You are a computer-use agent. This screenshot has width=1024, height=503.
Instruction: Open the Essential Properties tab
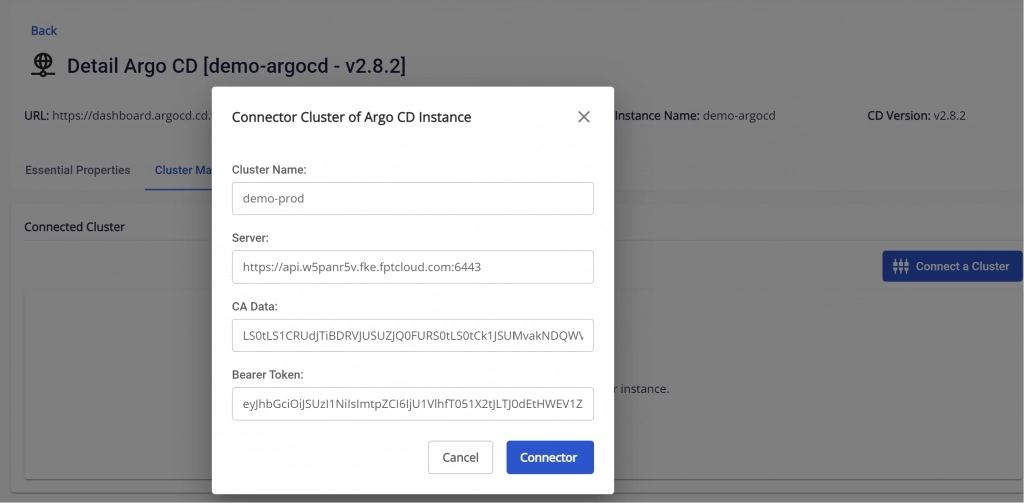[78, 170]
